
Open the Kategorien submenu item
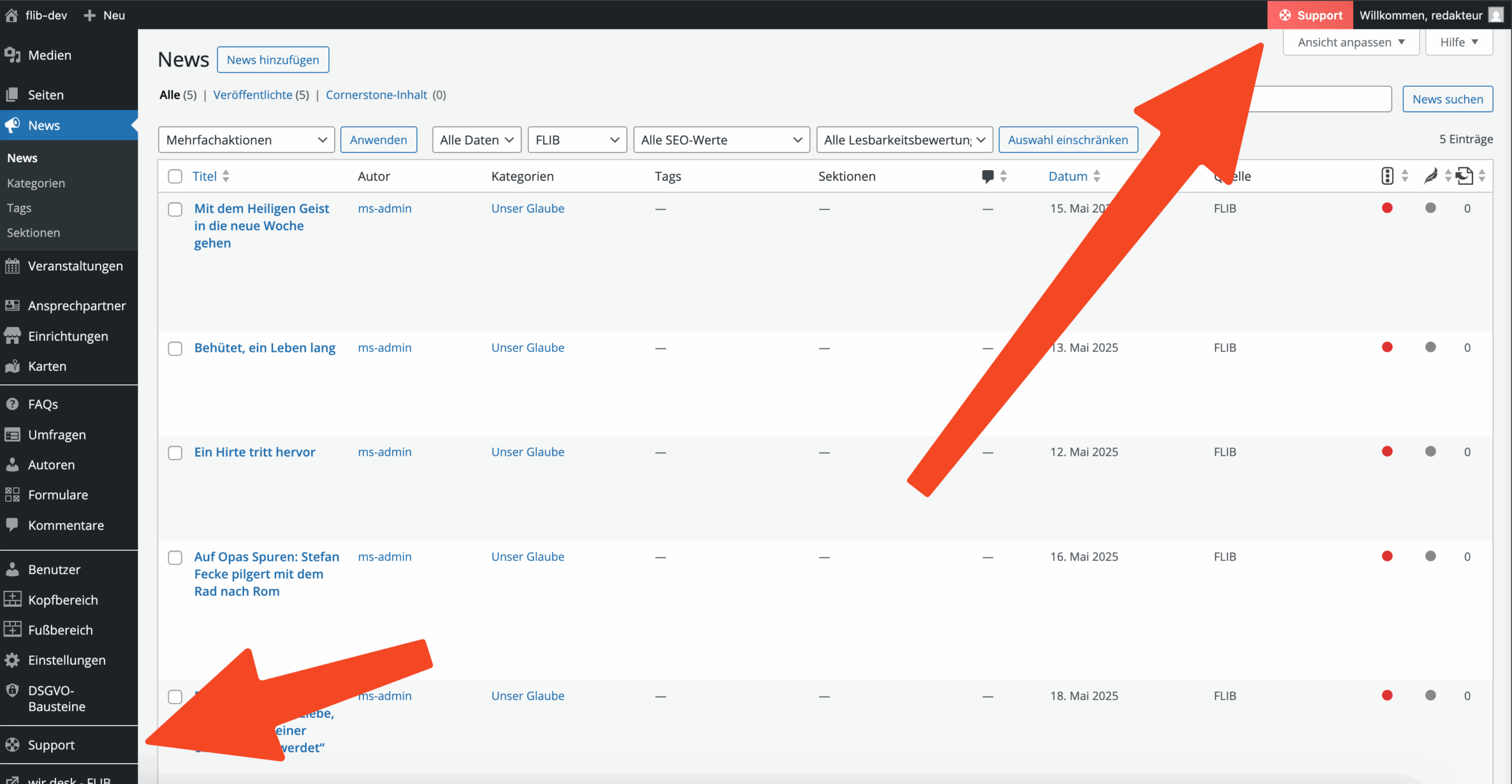[x=36, y=183]
